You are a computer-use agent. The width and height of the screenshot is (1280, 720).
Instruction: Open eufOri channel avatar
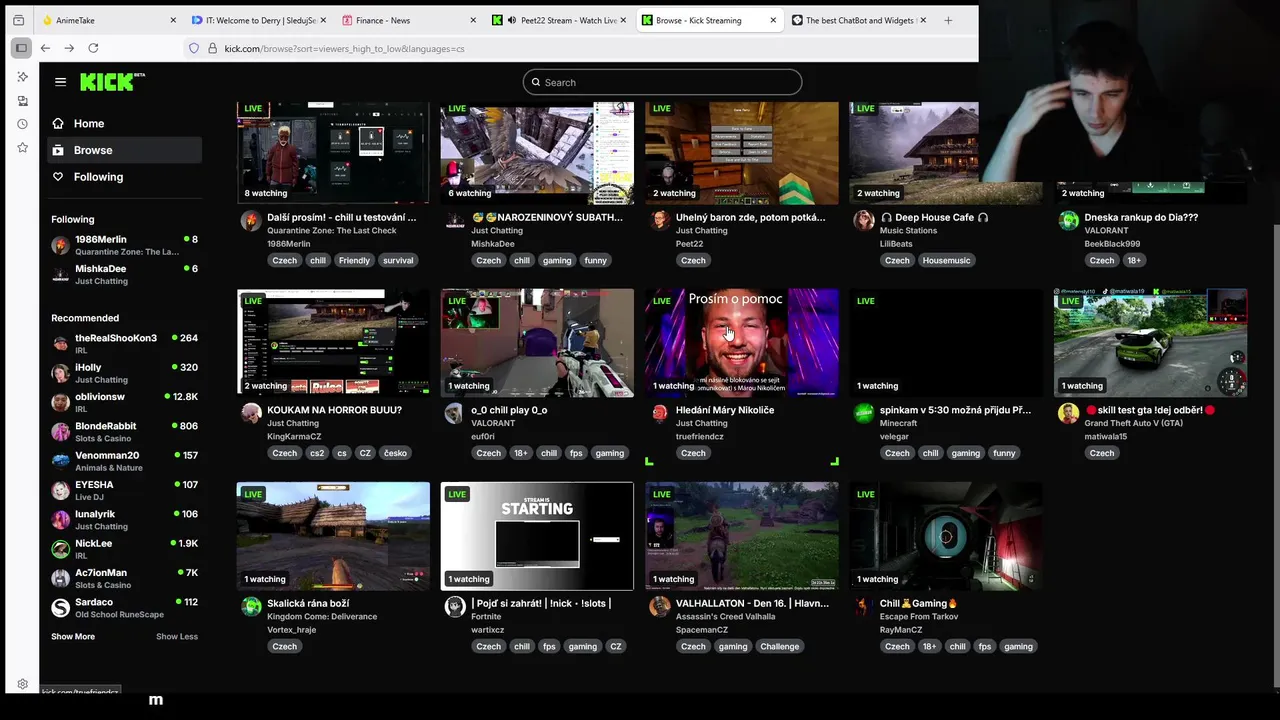click(x=455, y=414)
